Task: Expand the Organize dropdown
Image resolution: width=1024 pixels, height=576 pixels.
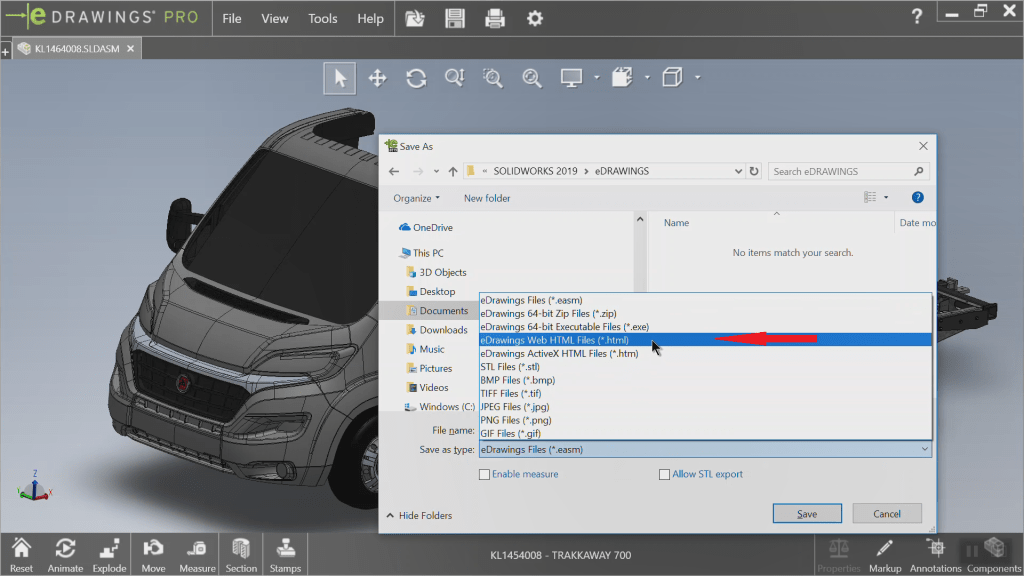Action: (416, 198)
